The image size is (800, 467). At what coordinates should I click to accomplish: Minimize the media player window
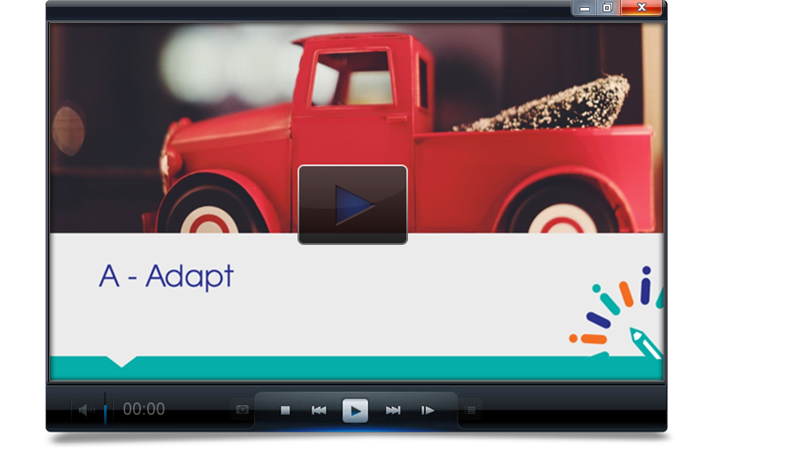[x=585, y=8]
